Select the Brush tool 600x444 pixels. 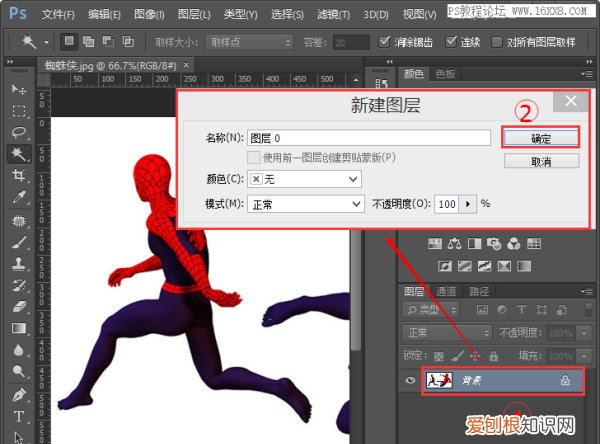19,242
